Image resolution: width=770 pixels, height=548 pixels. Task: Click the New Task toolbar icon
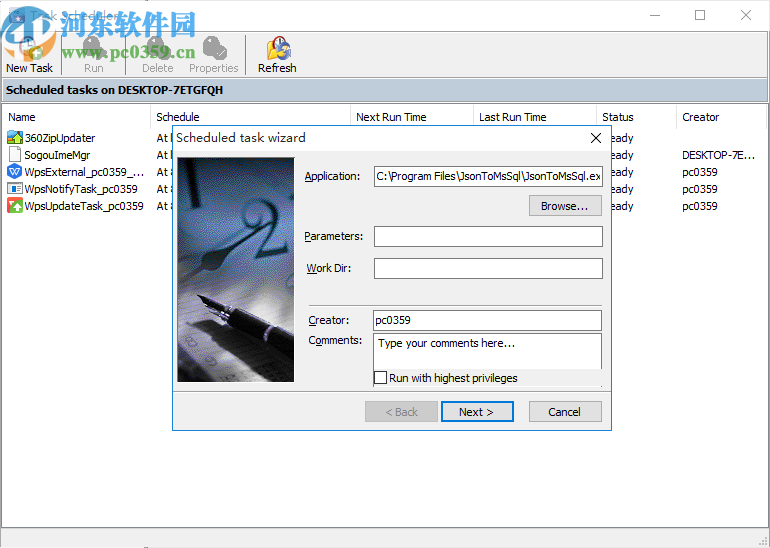point(29,54)
